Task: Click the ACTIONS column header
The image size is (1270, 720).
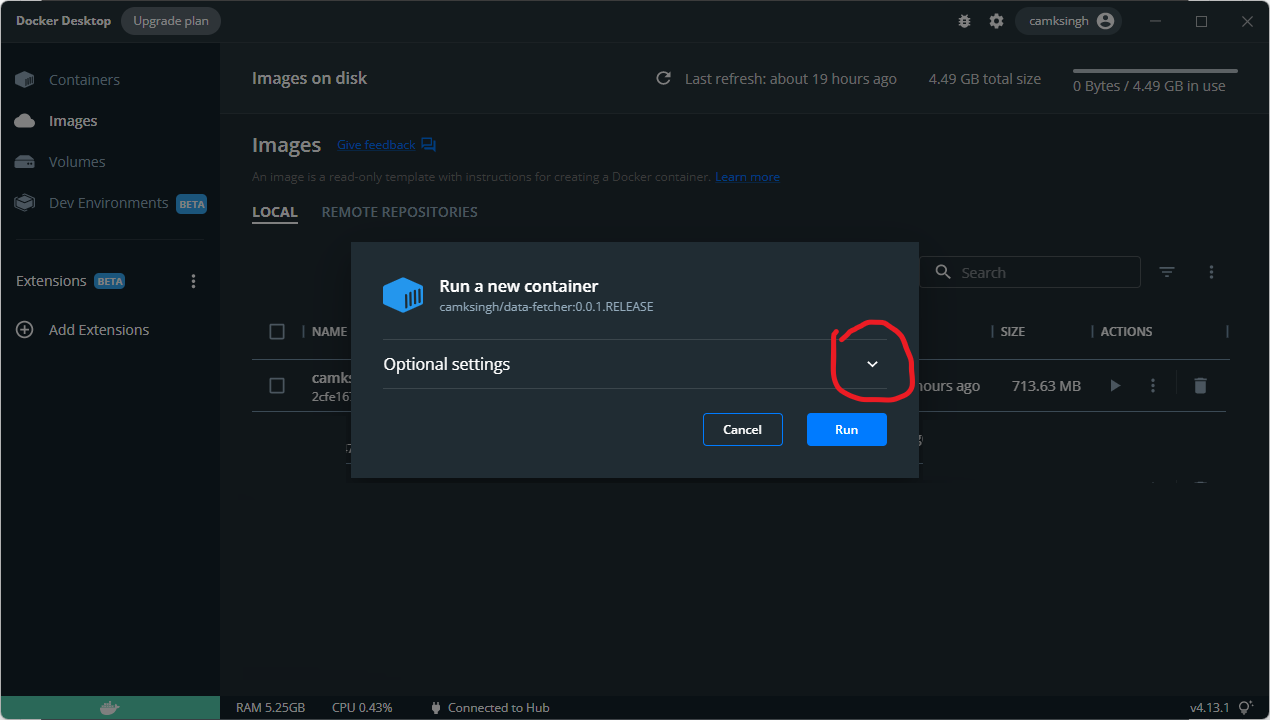Action: 1127,331
